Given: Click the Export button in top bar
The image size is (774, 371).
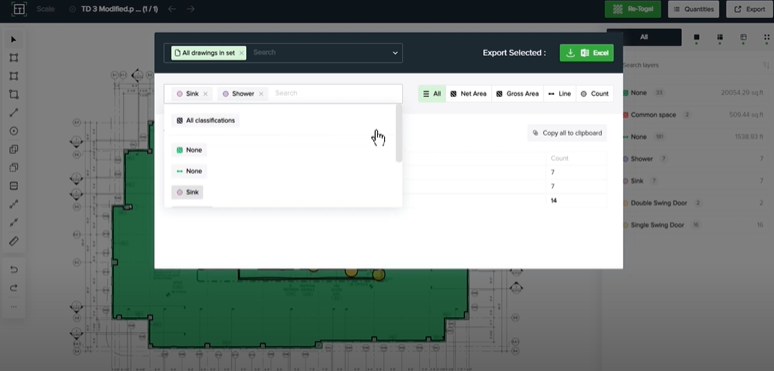Looking at the screenshot, I should coord(749,9).
